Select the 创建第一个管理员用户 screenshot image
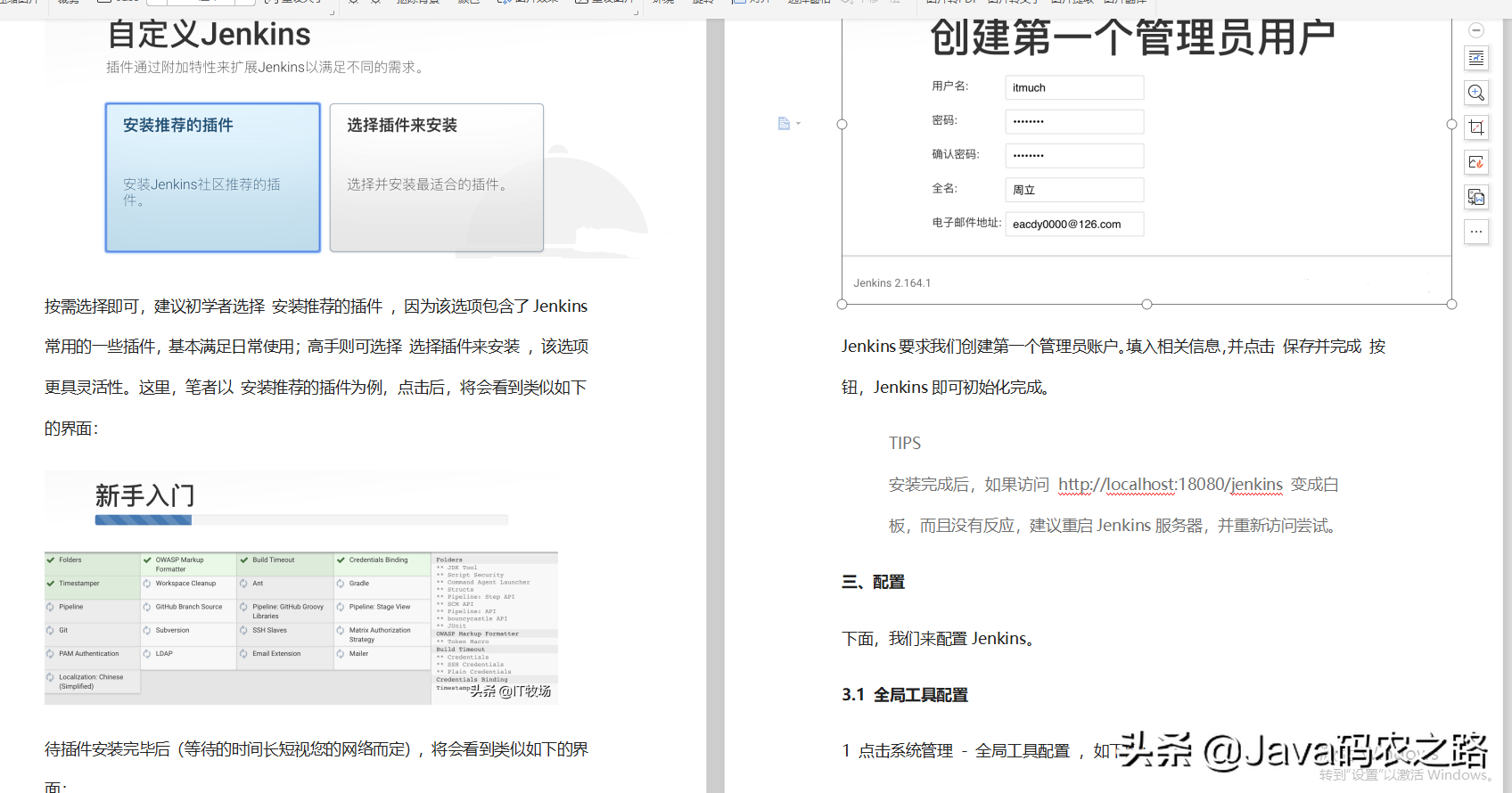 1146,162
